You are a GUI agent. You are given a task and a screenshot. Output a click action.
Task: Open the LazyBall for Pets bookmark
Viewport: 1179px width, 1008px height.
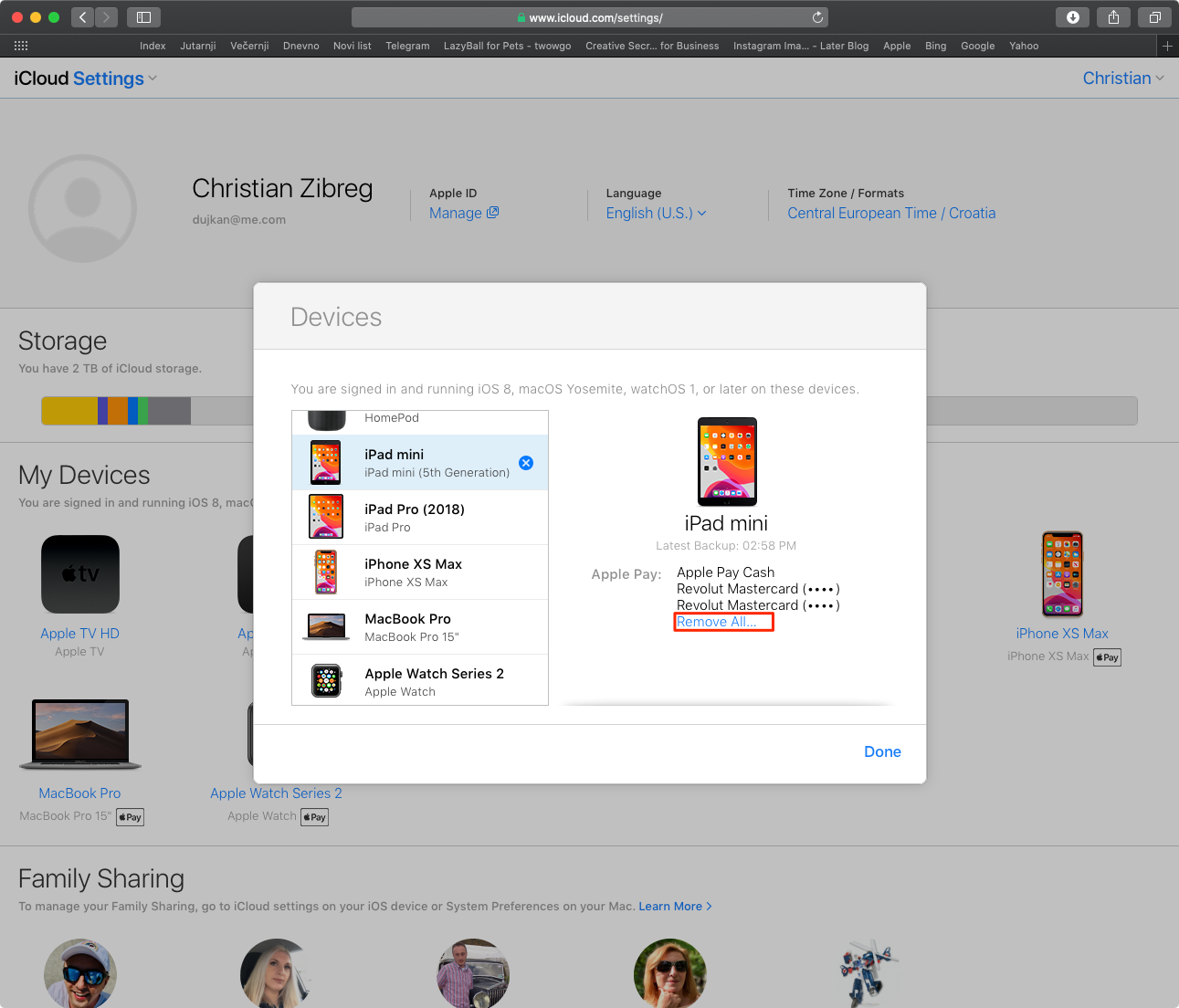[x=507, y=46]
